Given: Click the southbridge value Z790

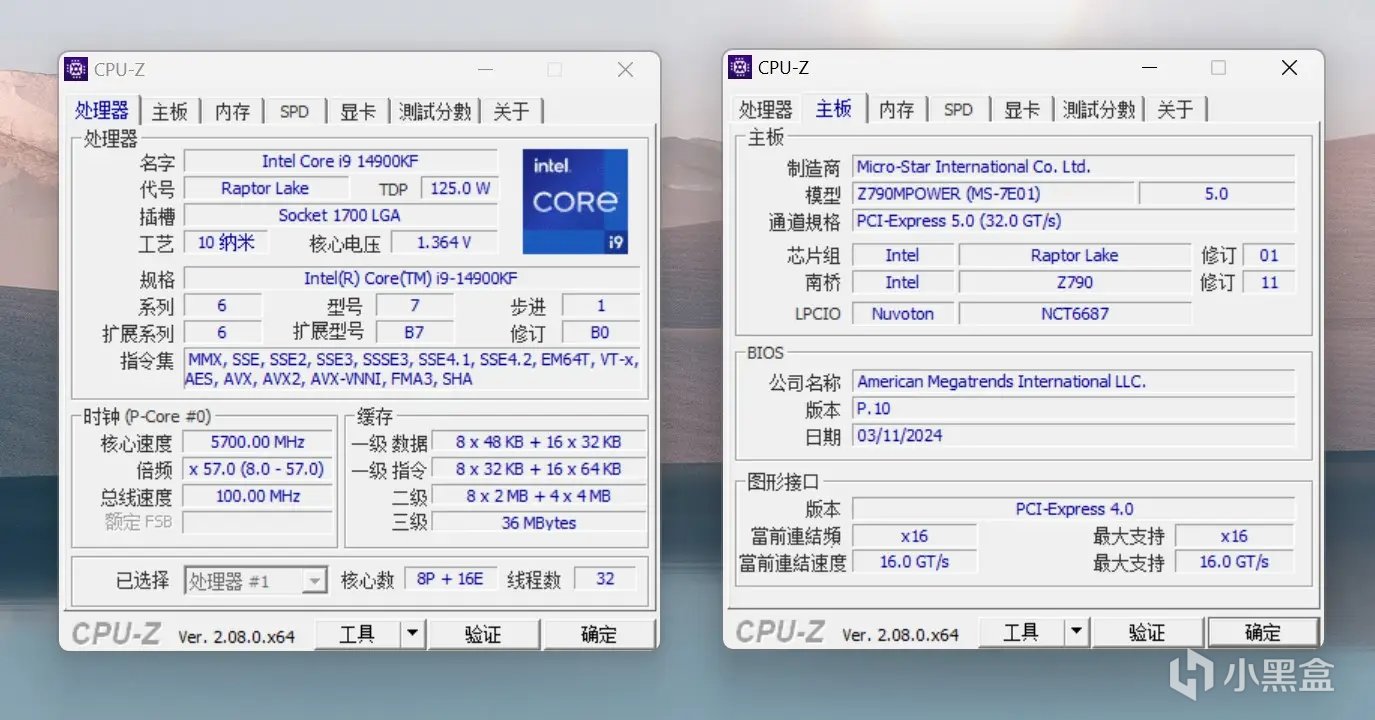Looking at the screenshot, I should coord(1075,283).
